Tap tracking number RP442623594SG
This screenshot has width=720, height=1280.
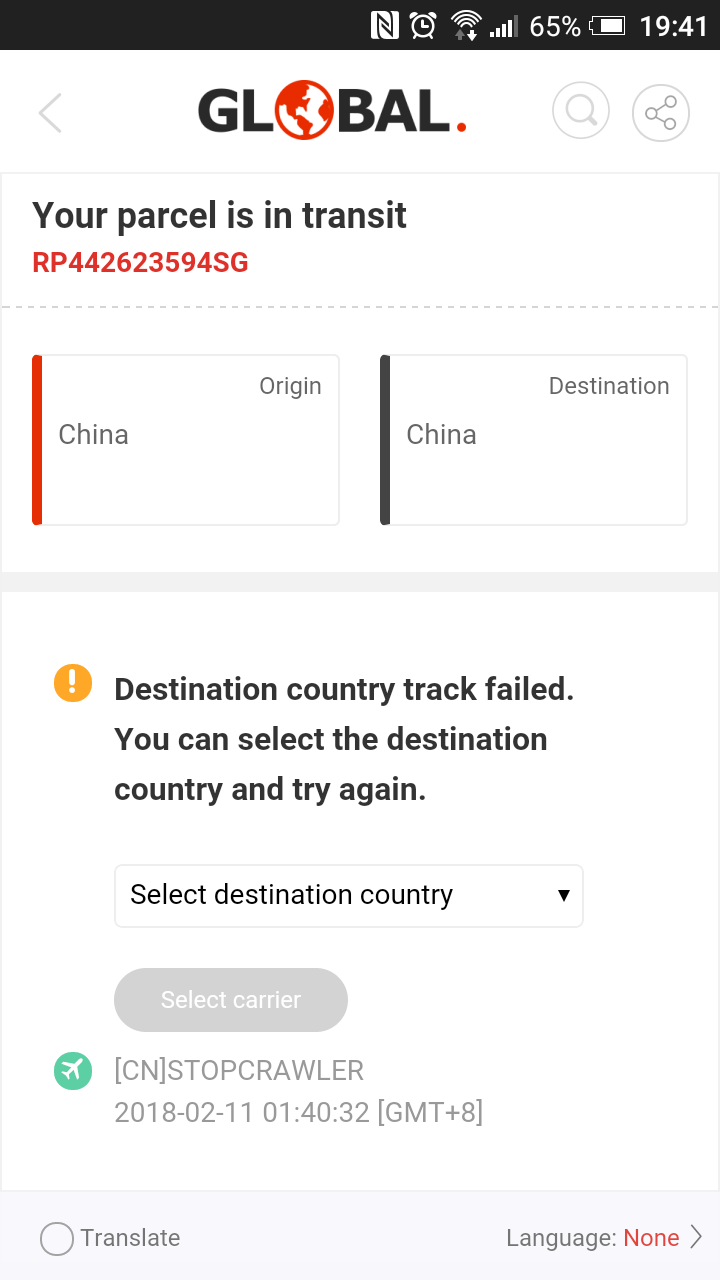click(140, 263)
